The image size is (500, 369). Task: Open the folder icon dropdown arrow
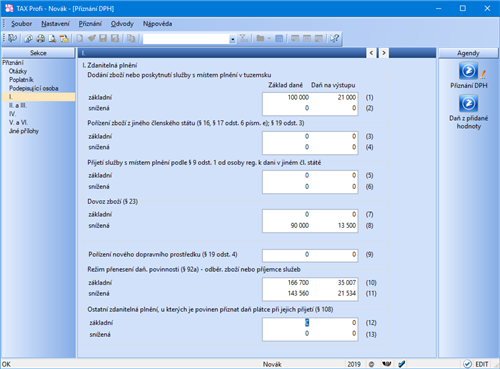click(269, 39)
